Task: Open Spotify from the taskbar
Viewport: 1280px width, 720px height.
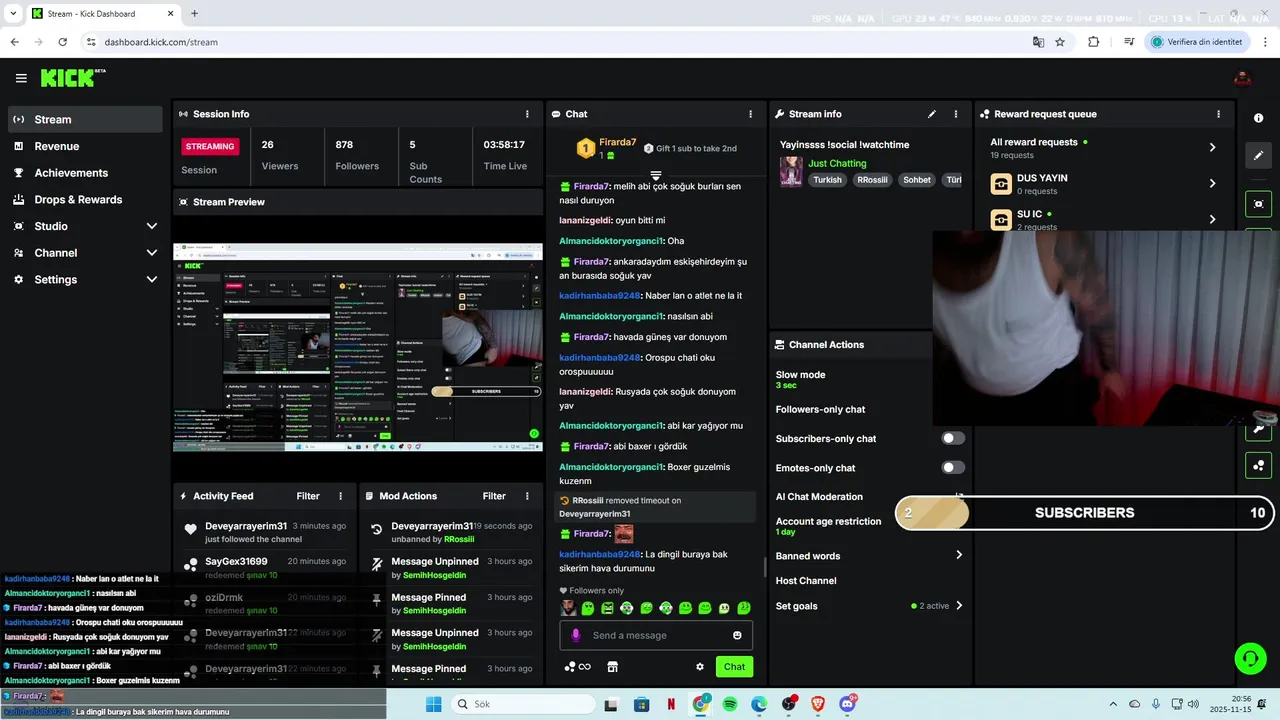Action: tap(730, 704)
